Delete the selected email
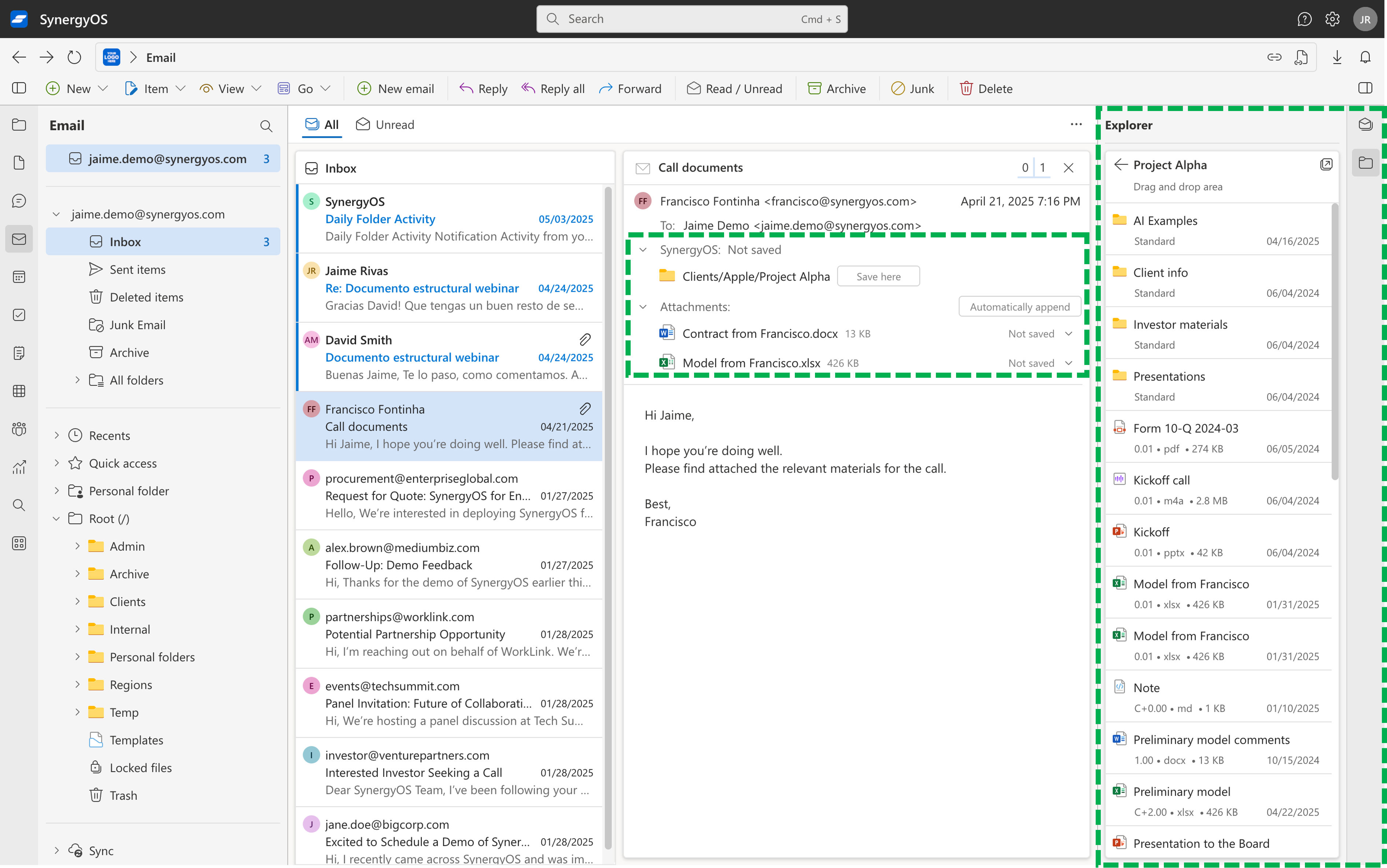1387x868 pixels. point(986,88)
